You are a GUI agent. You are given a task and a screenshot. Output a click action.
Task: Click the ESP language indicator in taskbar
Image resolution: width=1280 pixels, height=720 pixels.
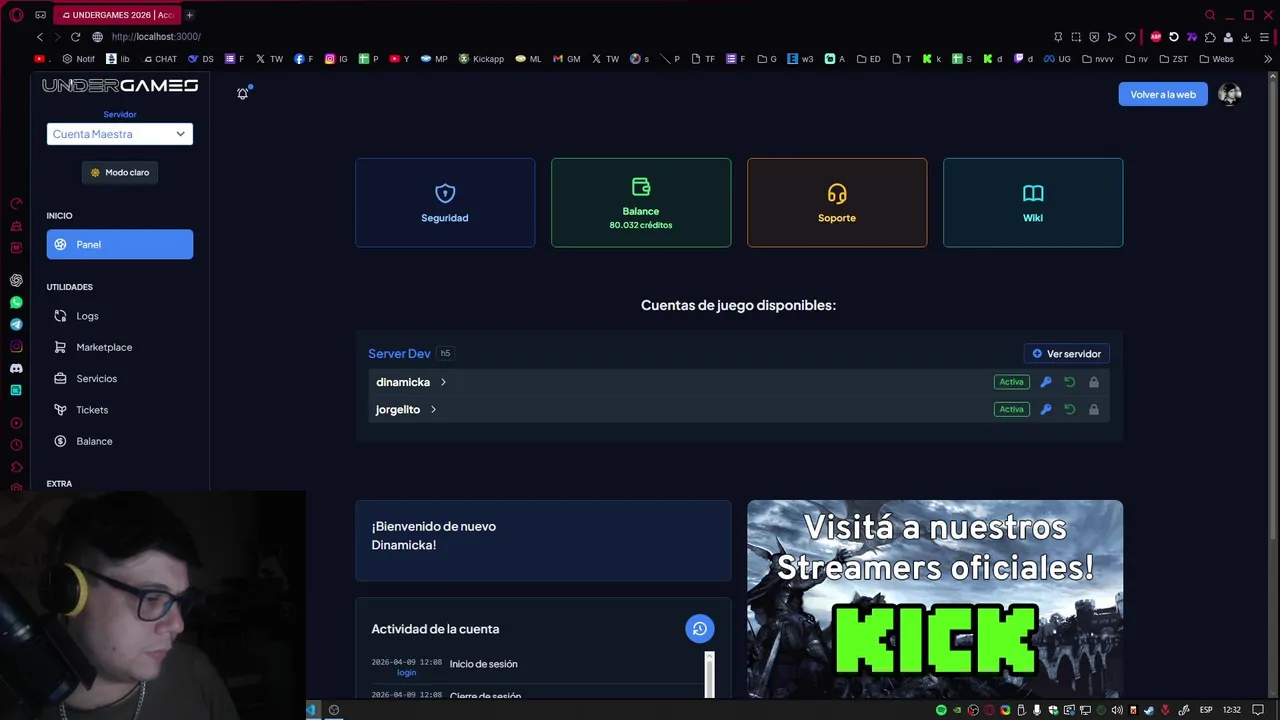point(1206,710)
